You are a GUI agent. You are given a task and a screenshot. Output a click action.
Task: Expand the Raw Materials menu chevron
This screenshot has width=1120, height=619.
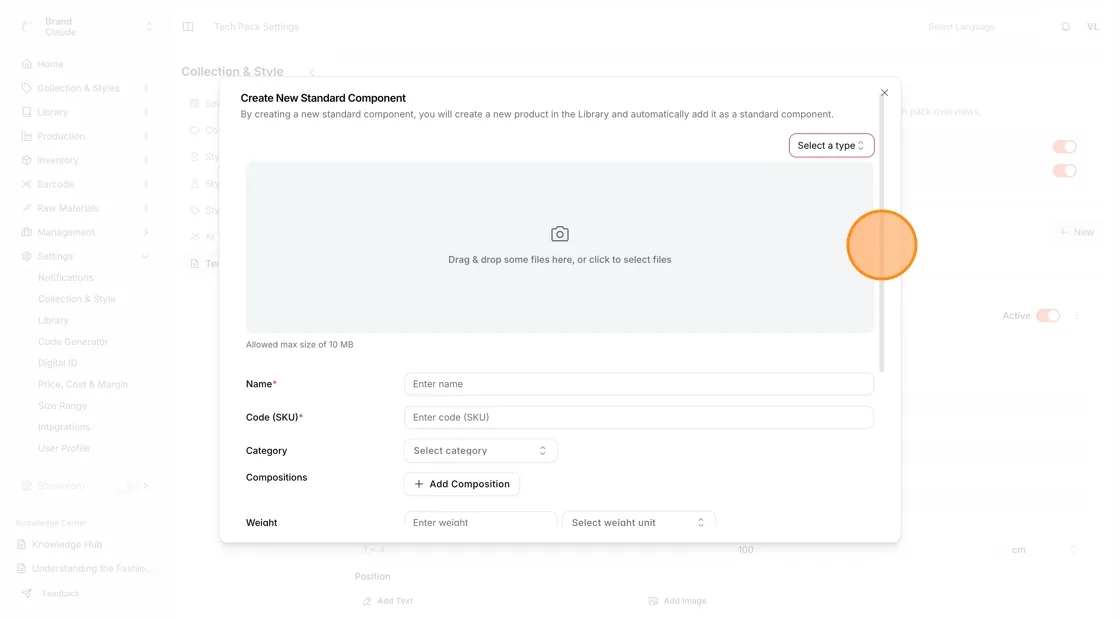click(146, 208)
